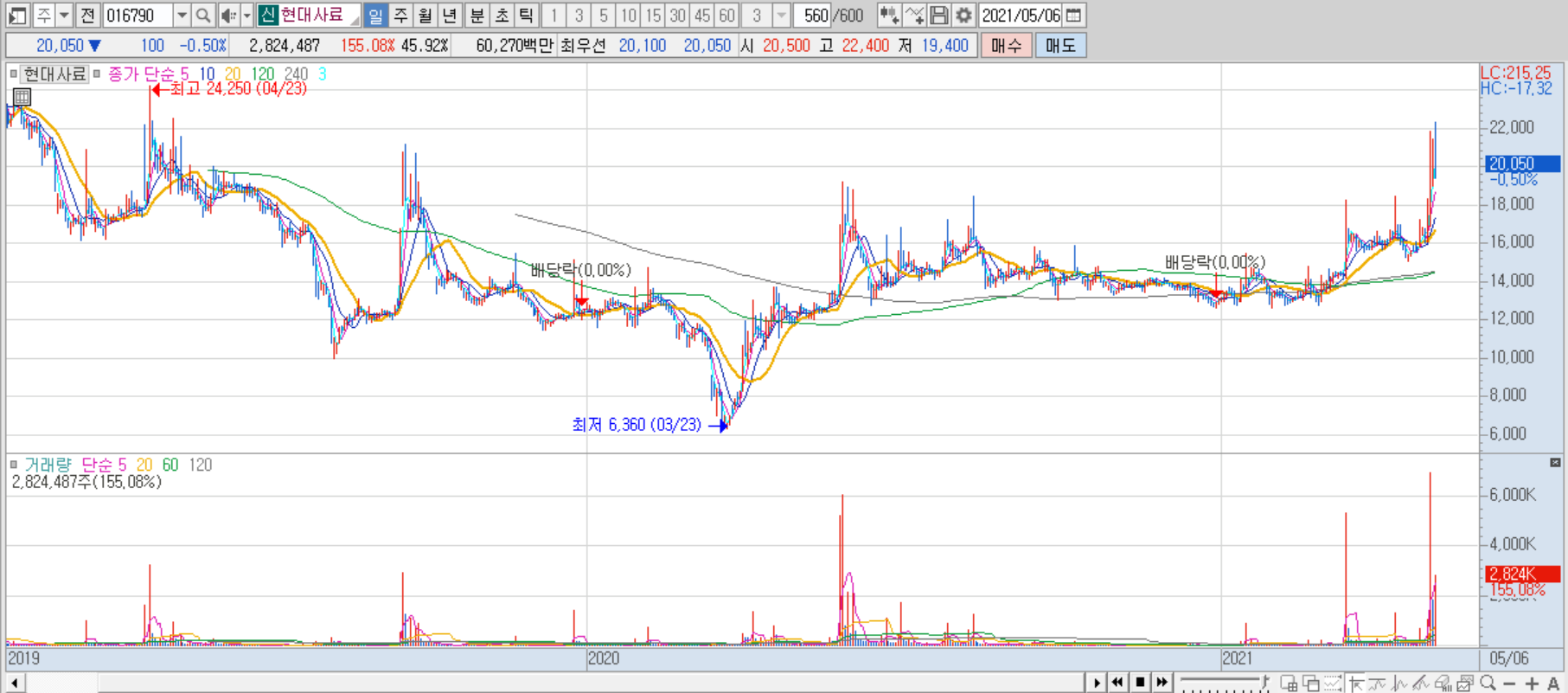1568x693 pixels.
Task: Click the fast-forward double-arrow playback button
Action: pos(1162,683)
